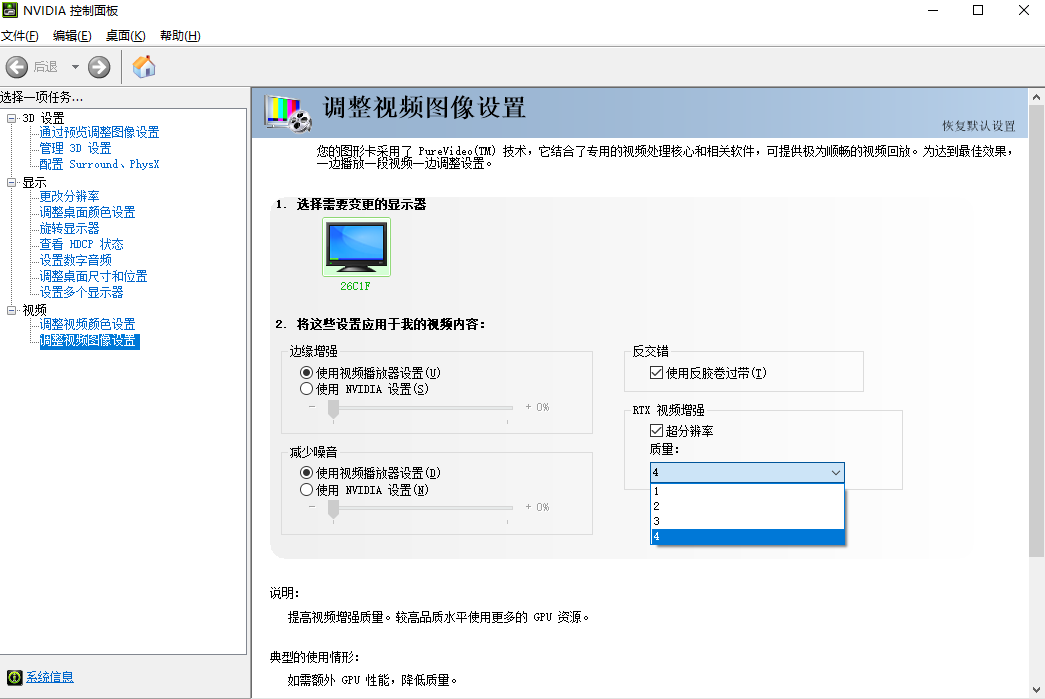This screenshot has width=1045, height=699.
Task: Collapse the 显示 tree node
Action: 11,183
